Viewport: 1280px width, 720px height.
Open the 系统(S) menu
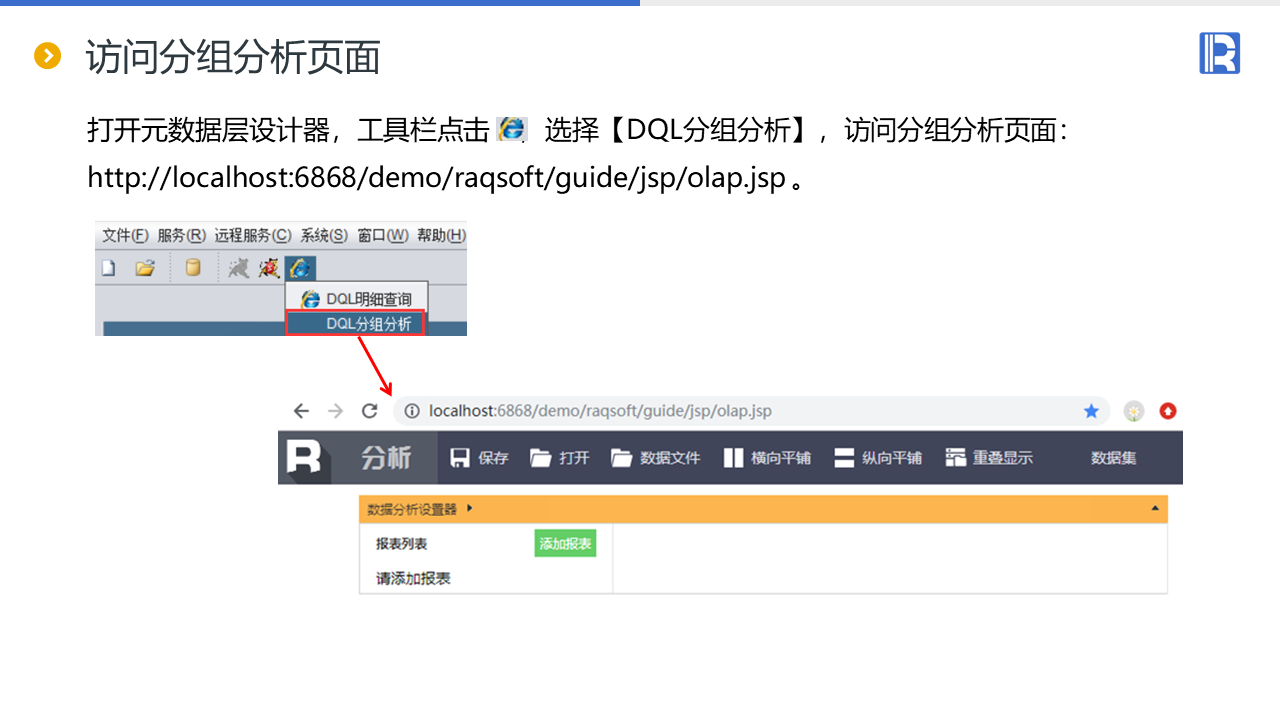click(x=324, y=236)
